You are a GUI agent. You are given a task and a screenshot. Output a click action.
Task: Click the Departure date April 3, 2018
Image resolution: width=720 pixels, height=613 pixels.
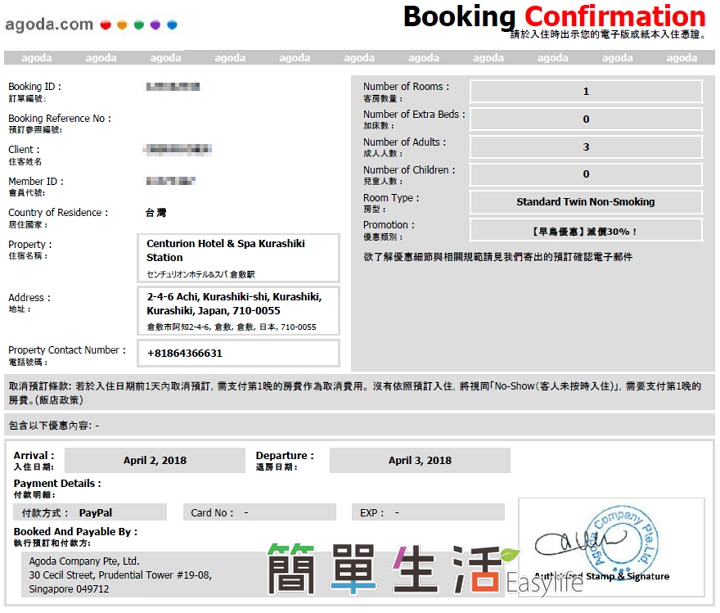pos(420,461)
